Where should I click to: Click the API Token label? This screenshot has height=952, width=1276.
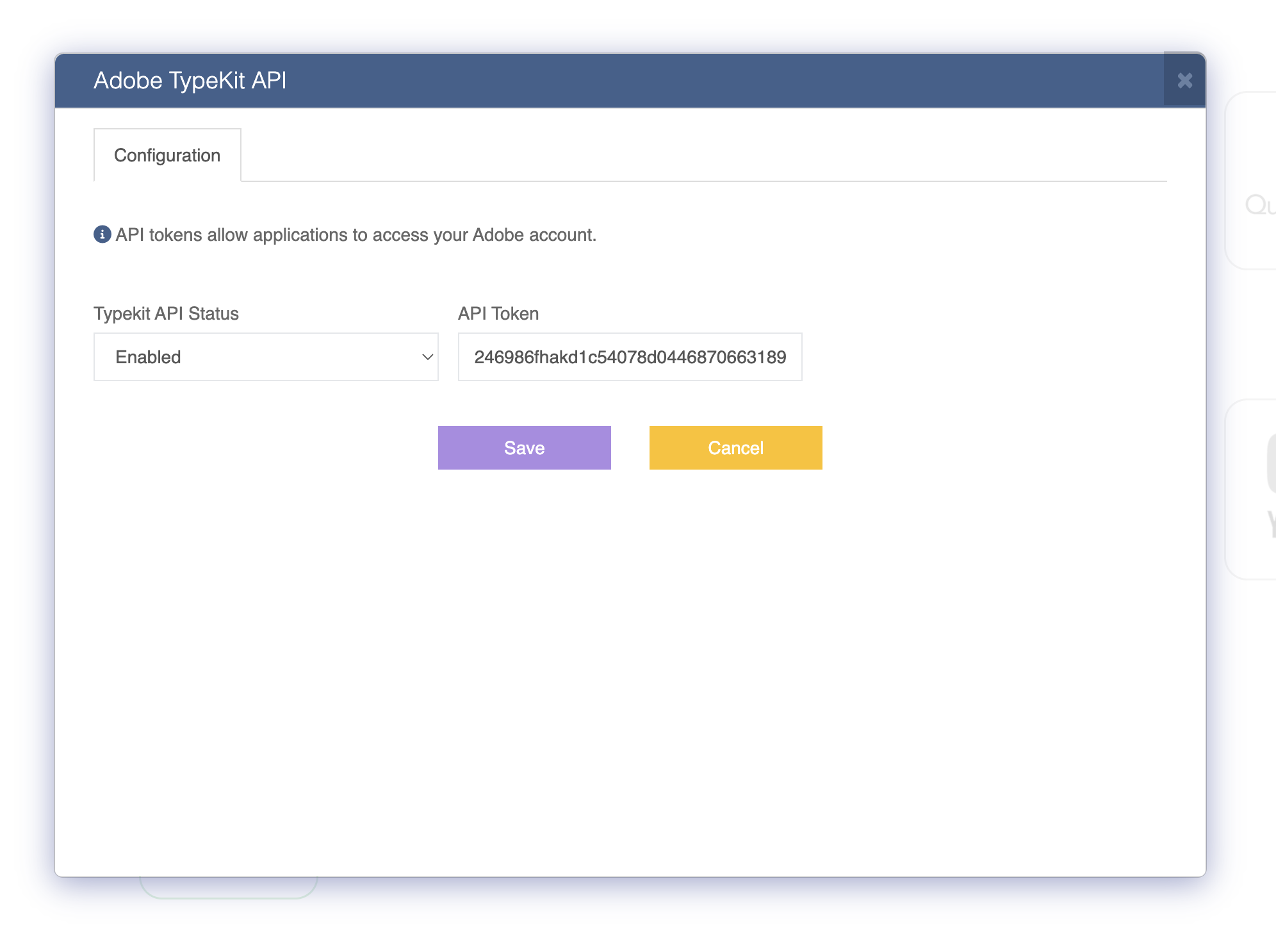click(498, 313)
